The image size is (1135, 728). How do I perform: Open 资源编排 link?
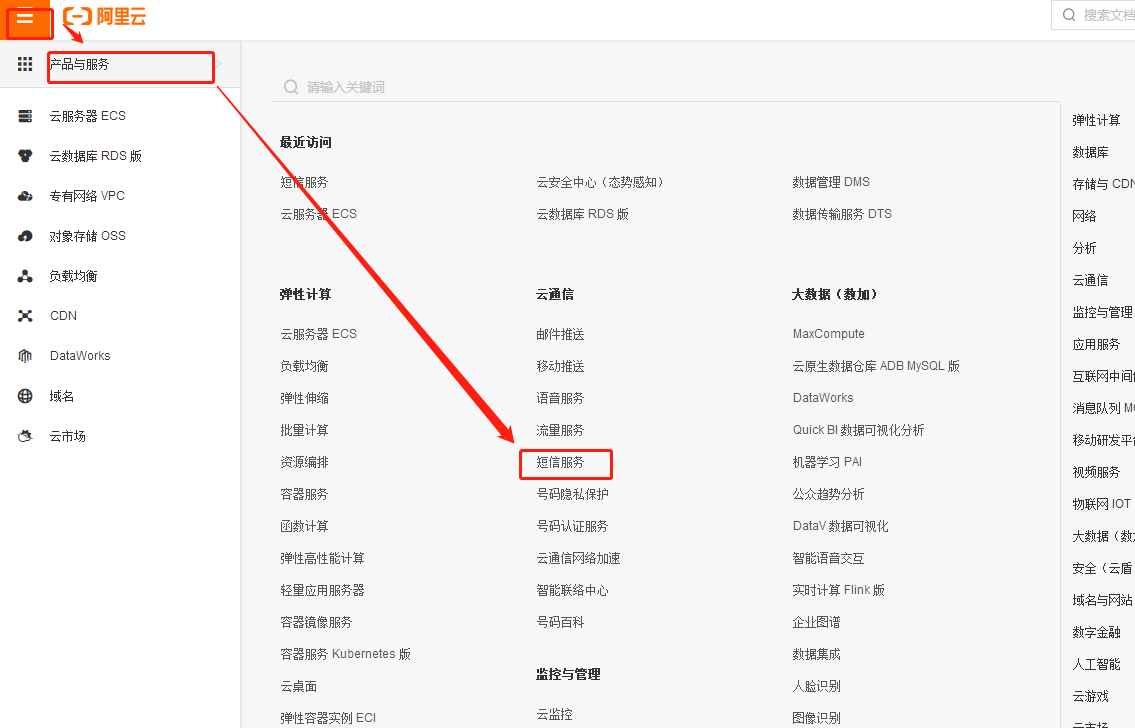304,462
